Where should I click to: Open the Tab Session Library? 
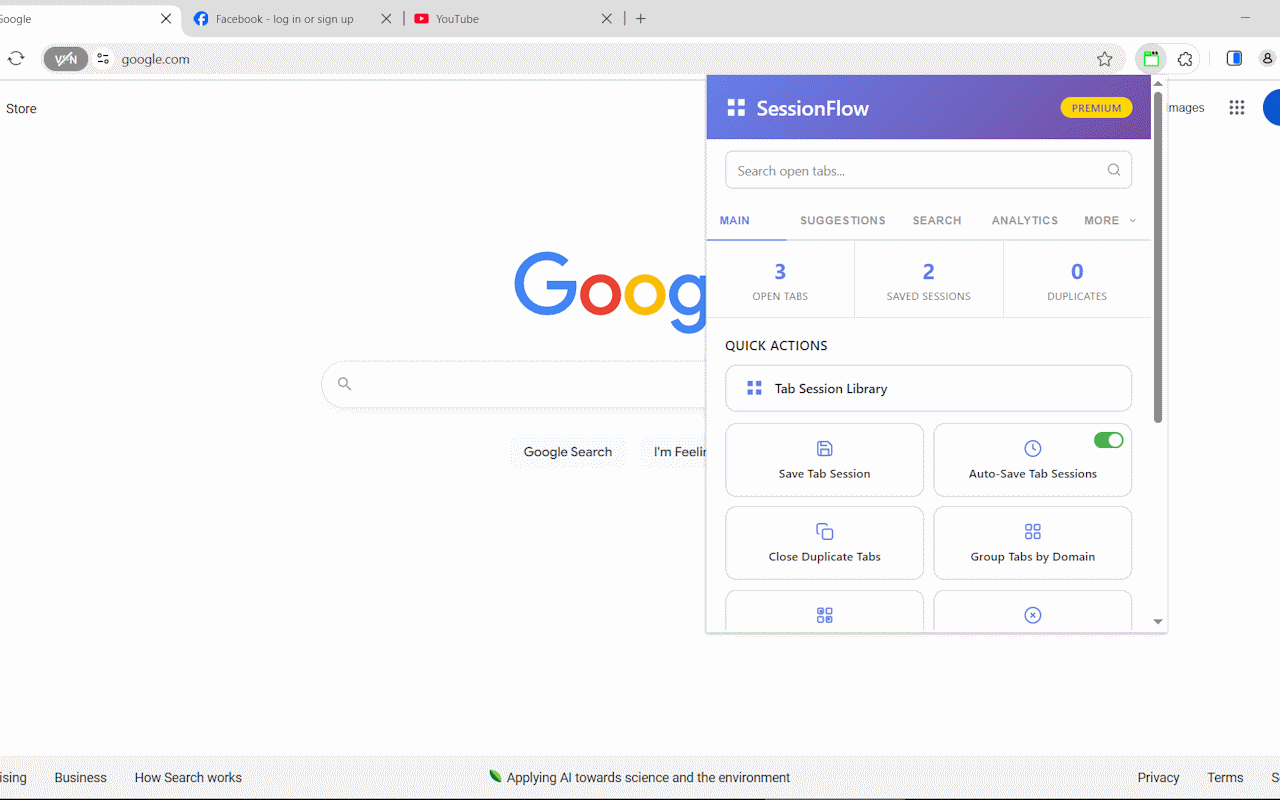pos(928,388)
